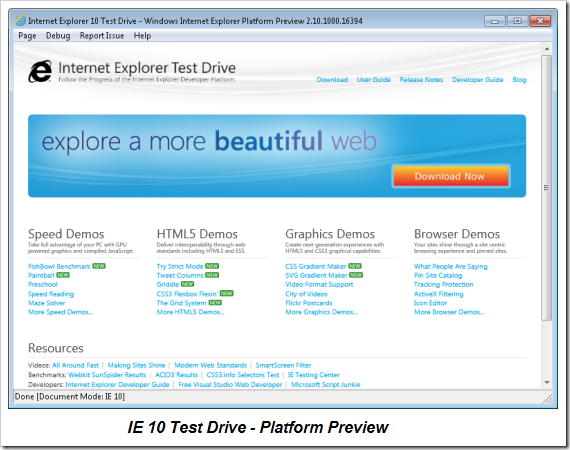Open CSS3.info Selectors Test link
Screen dimensions: 570x450
pyautogui.click(x=243, y=375)
